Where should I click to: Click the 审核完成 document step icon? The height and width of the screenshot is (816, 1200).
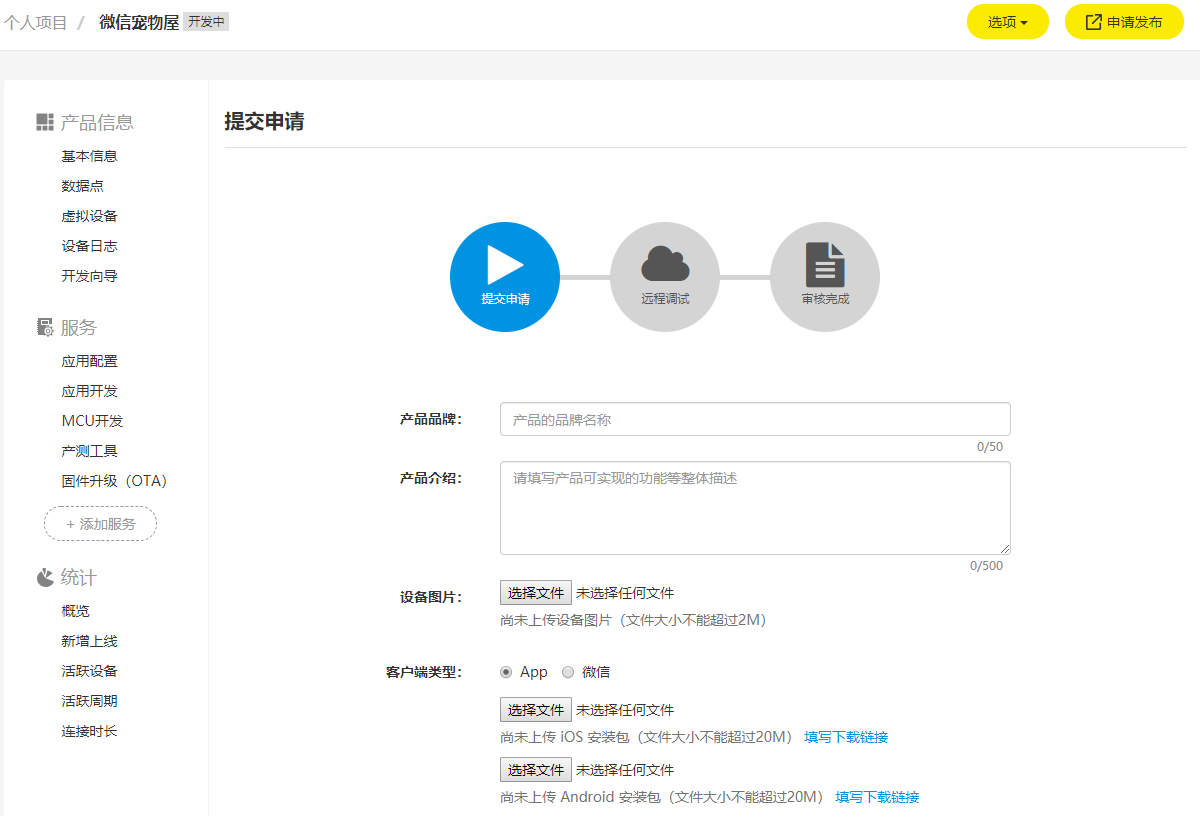point(825,262)
